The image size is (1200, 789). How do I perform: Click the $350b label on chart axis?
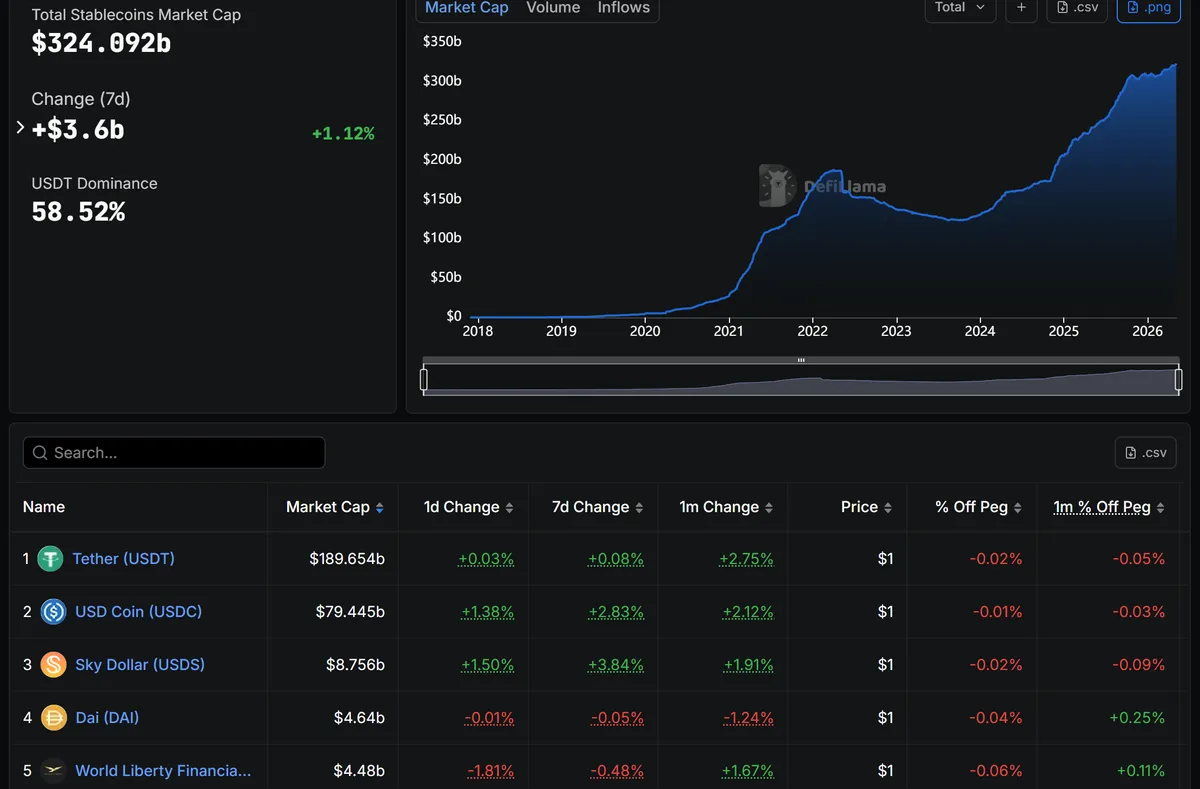tap(442, 41)
